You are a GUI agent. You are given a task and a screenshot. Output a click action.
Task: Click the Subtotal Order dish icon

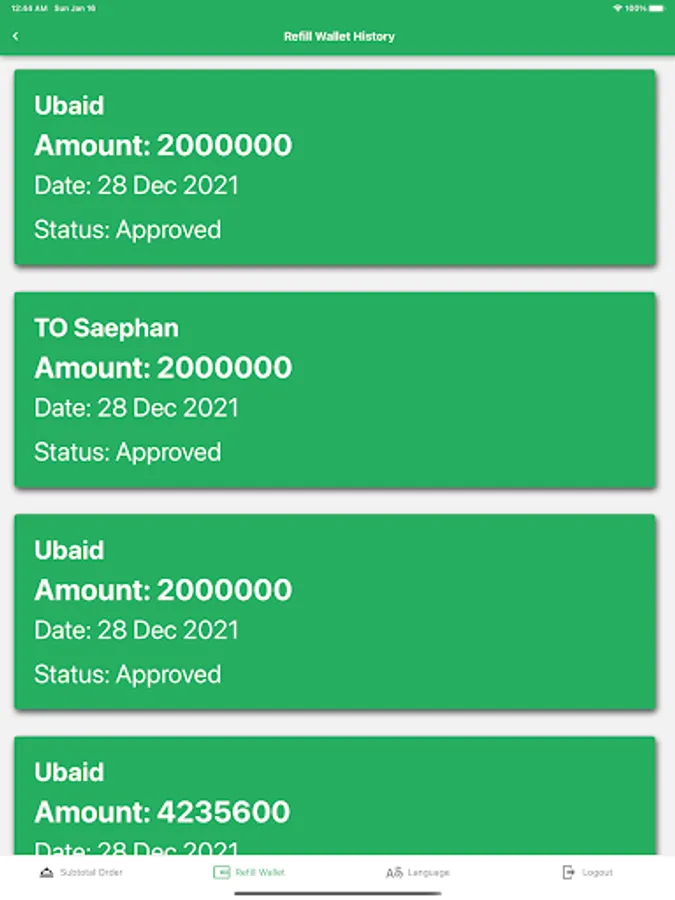click(x=46, y=872)
